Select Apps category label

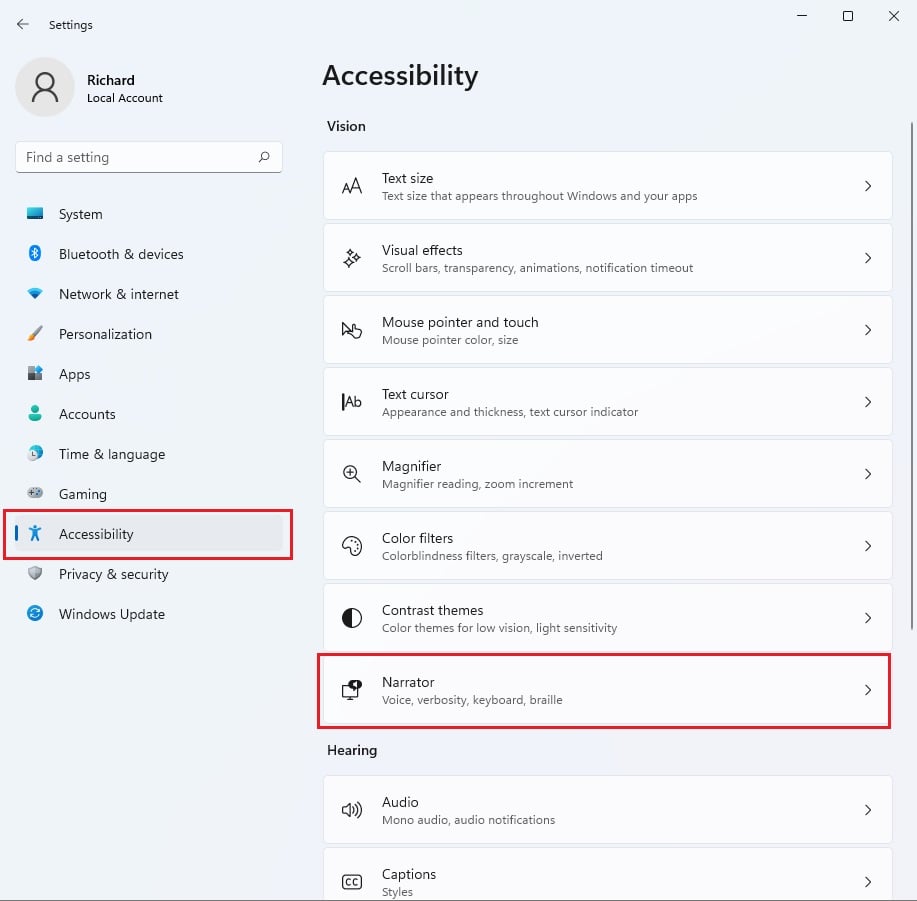point(74,374)
